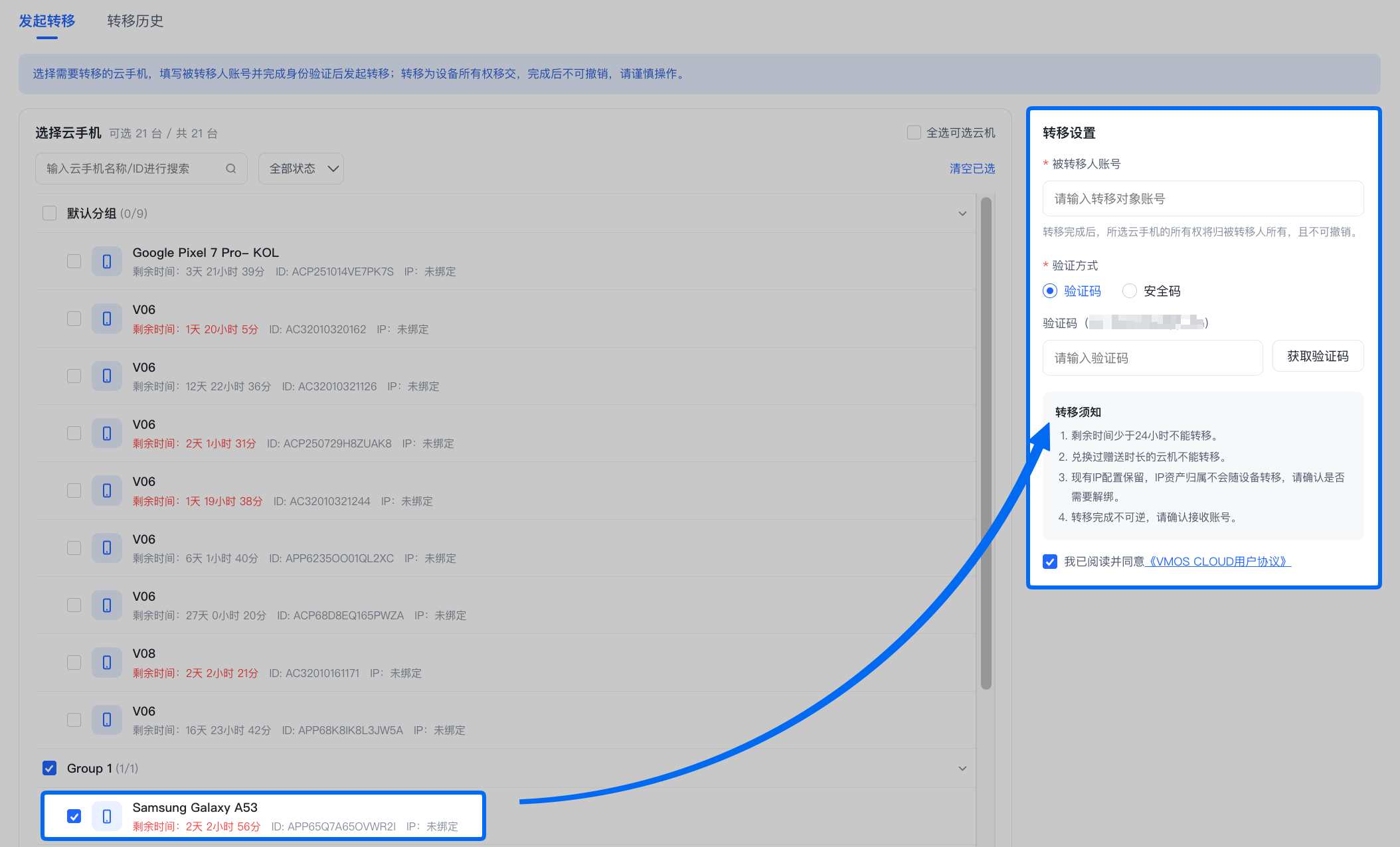Click the 获取验证码 button
Viewport: 1400px width, 847px height.
[x=1318, y=356]
